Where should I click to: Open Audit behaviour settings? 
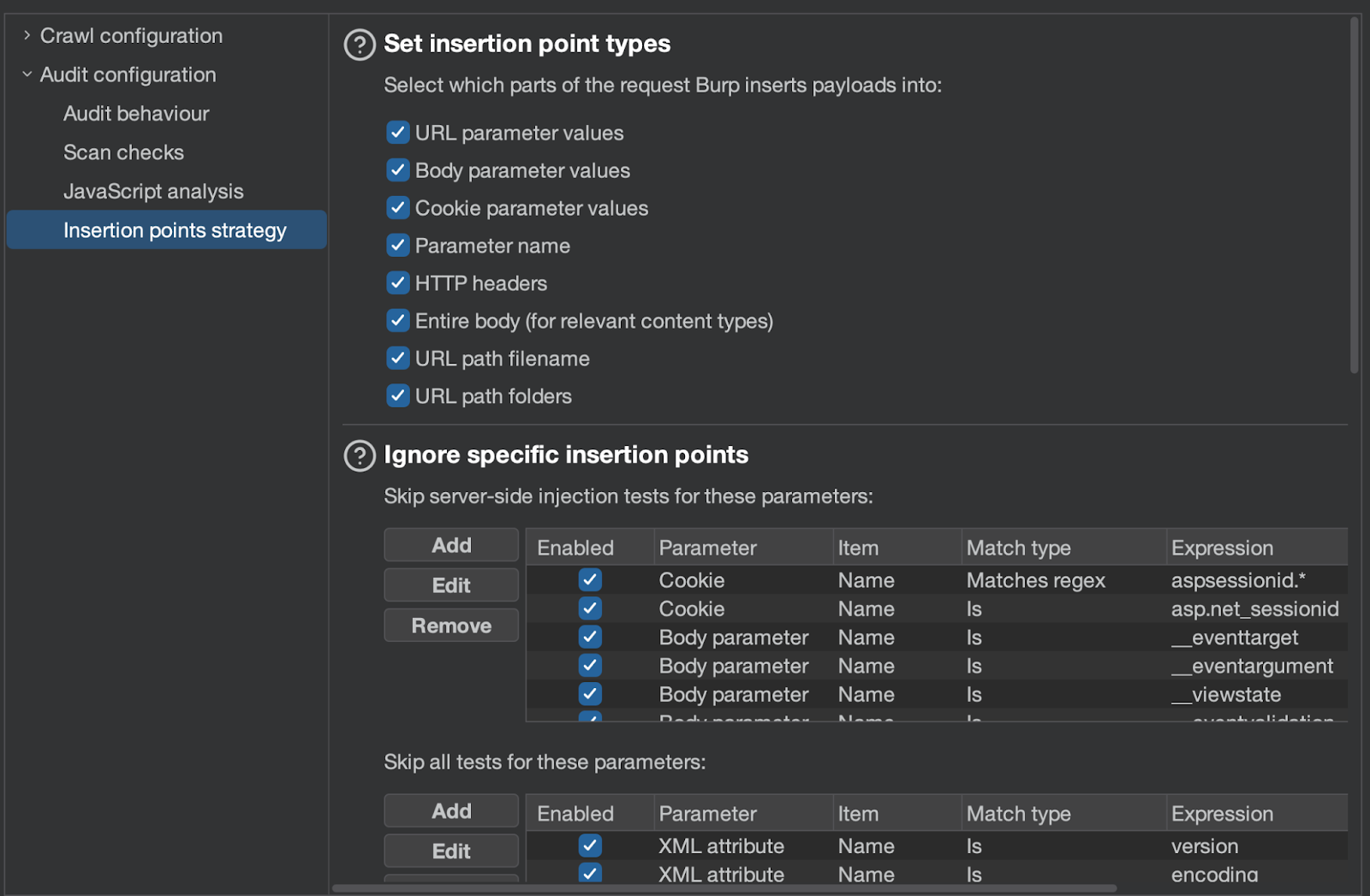click(136, 114)
